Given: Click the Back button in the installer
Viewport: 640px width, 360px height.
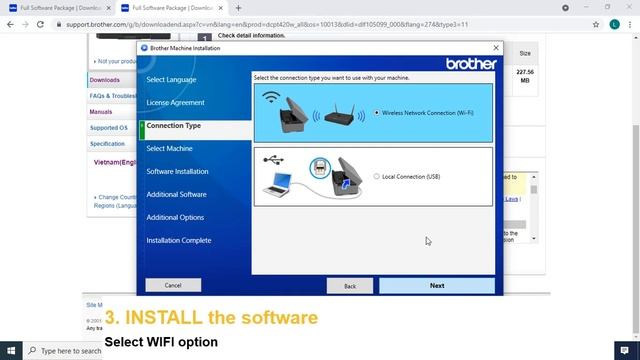Looking at the screenshot, I should [x=350, y=286].
